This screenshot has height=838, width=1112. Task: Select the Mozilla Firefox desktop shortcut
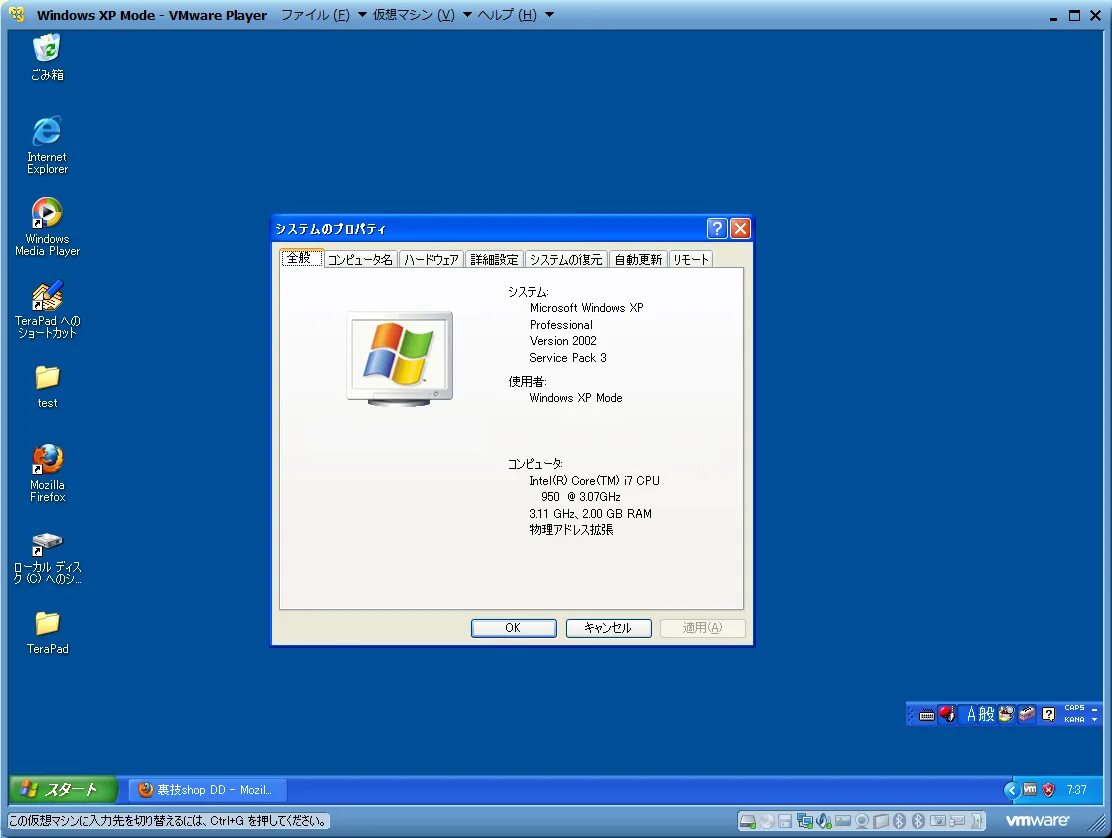pyautogui.click(x=47, y=473)
